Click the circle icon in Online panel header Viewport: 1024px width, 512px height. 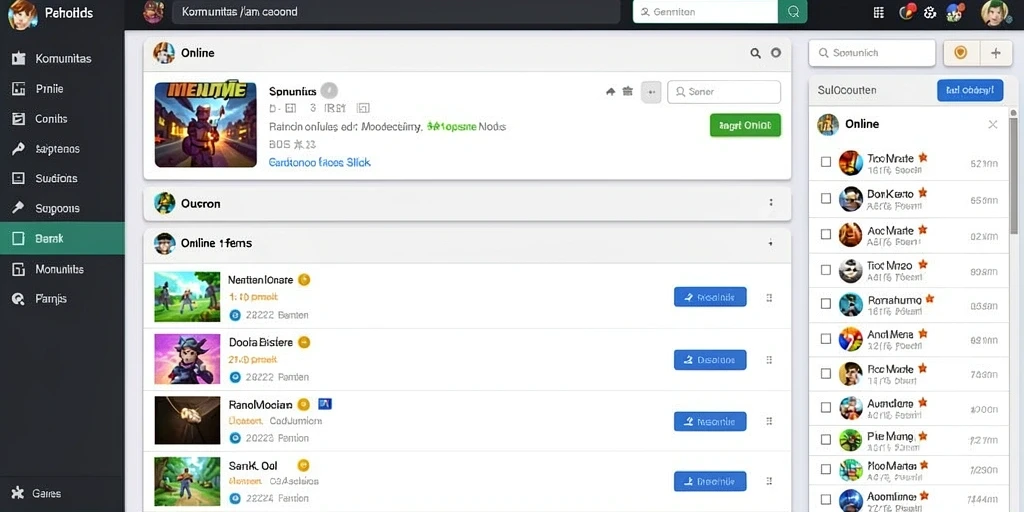tap(776, 53)
